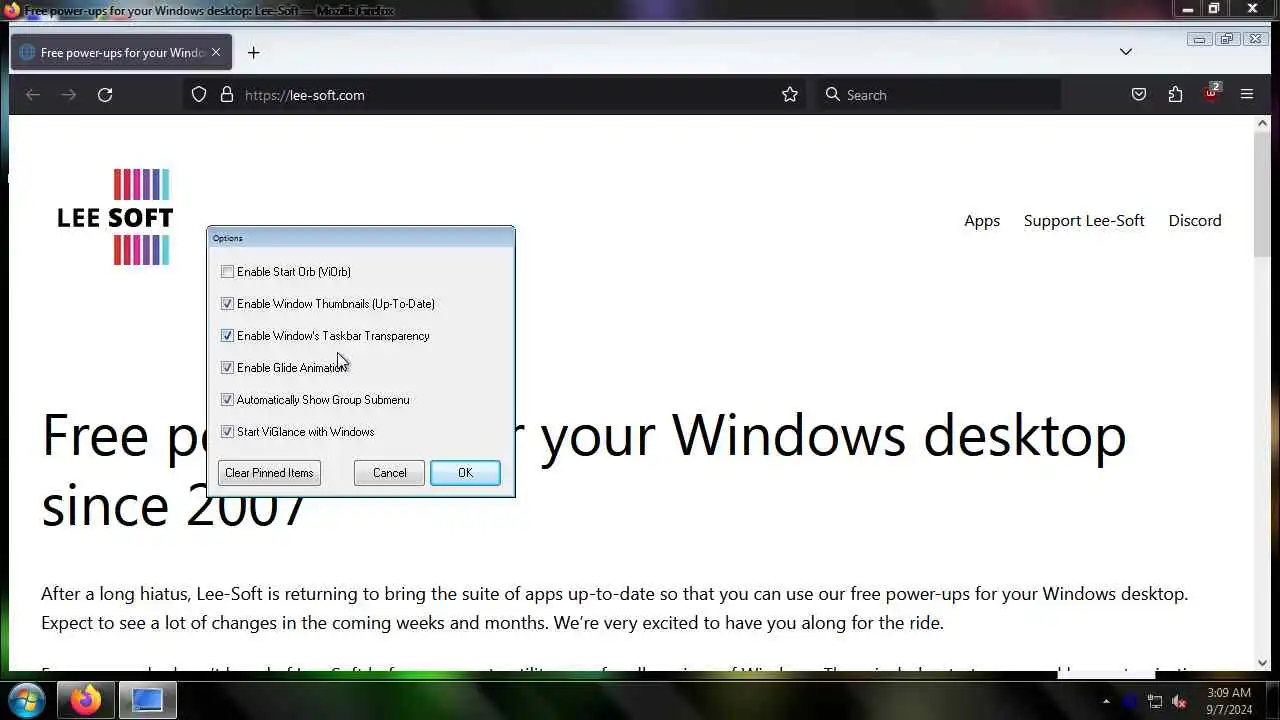Toggle Automatically Show Group Submenu

[x=227, y=400]
